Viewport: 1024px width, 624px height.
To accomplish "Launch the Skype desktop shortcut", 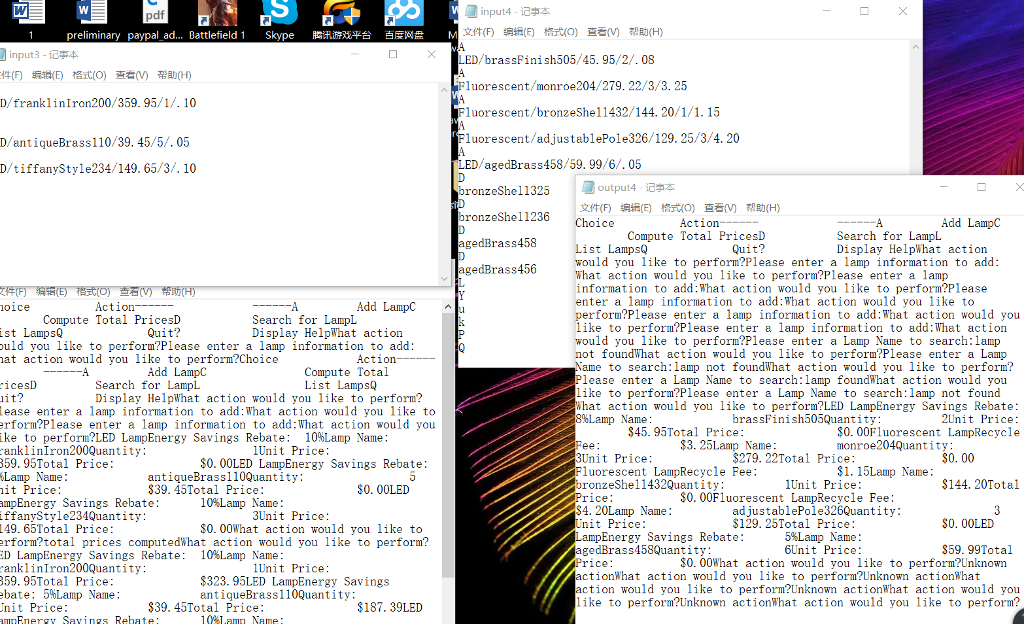I will click(x=280, y=20).
